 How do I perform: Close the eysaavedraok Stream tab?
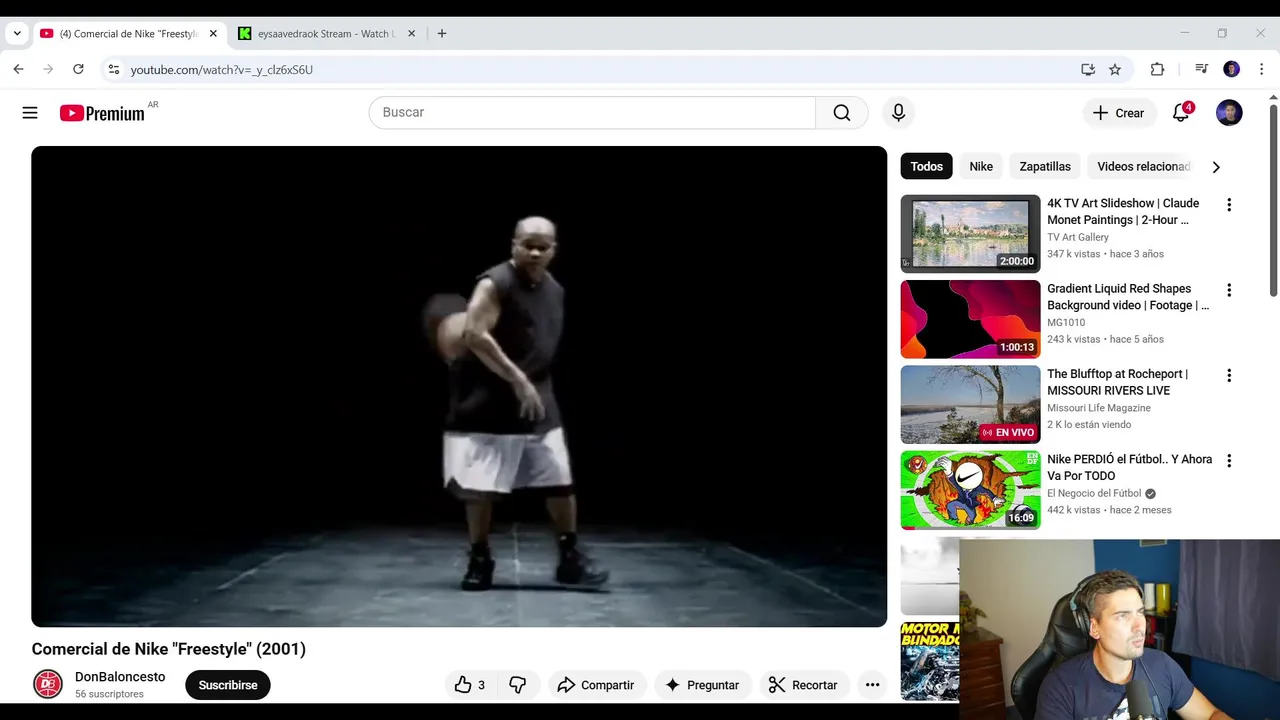tap(411, 33)
